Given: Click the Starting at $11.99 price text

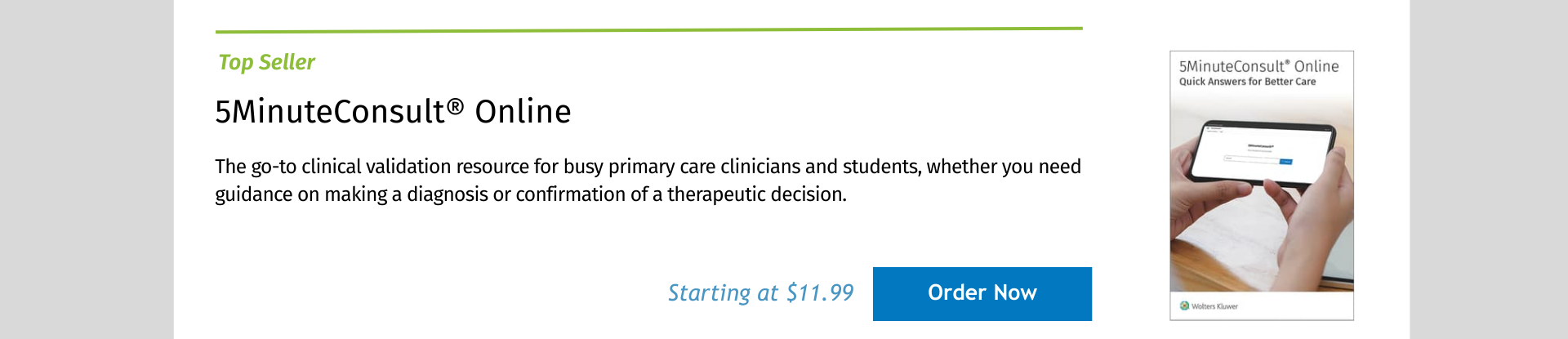Looking at the screenshot, I should [760, 293].
